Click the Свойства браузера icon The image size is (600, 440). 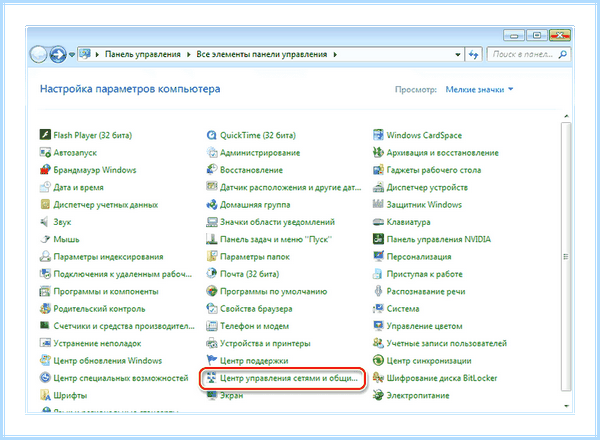212,308
